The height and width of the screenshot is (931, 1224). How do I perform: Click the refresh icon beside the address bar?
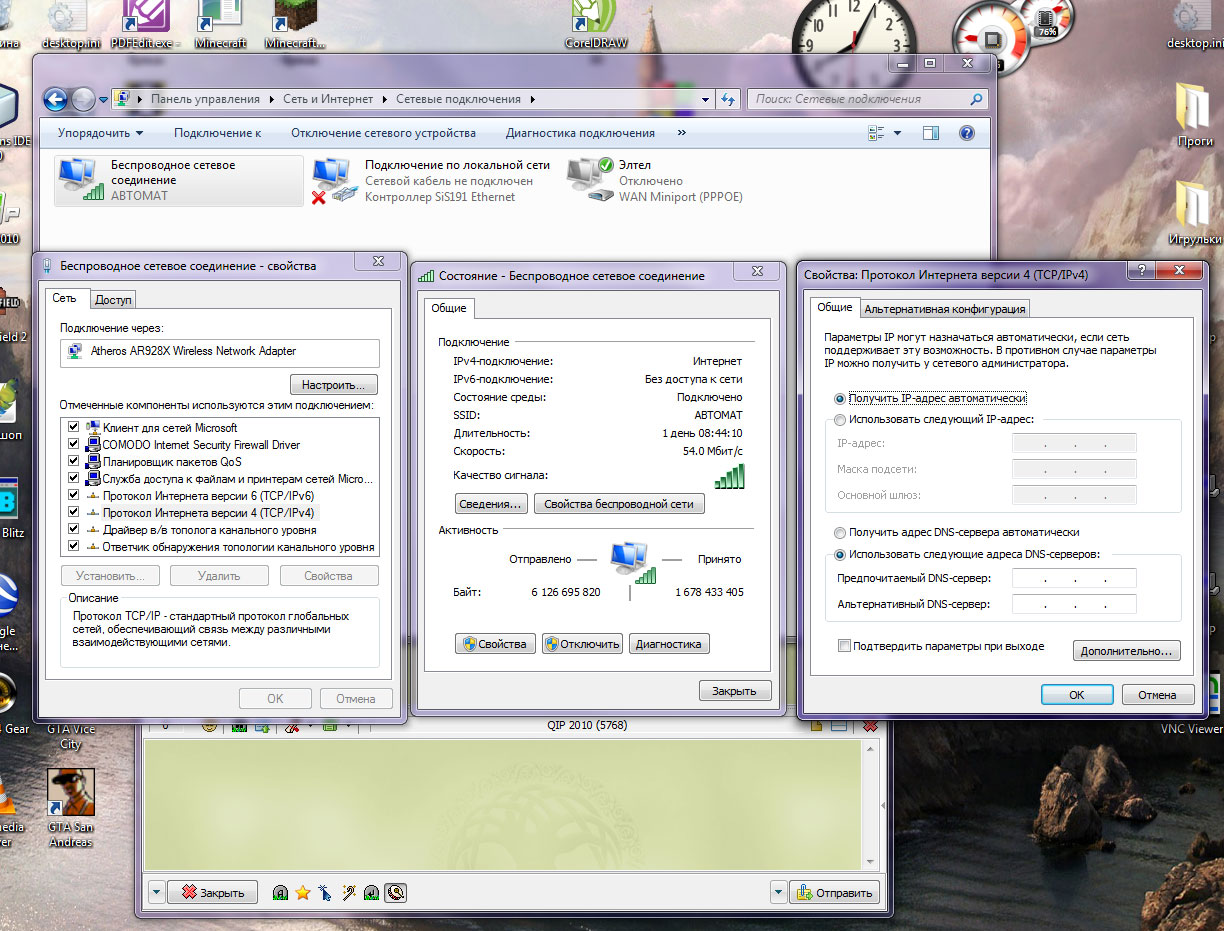click(x=728, y=99)
